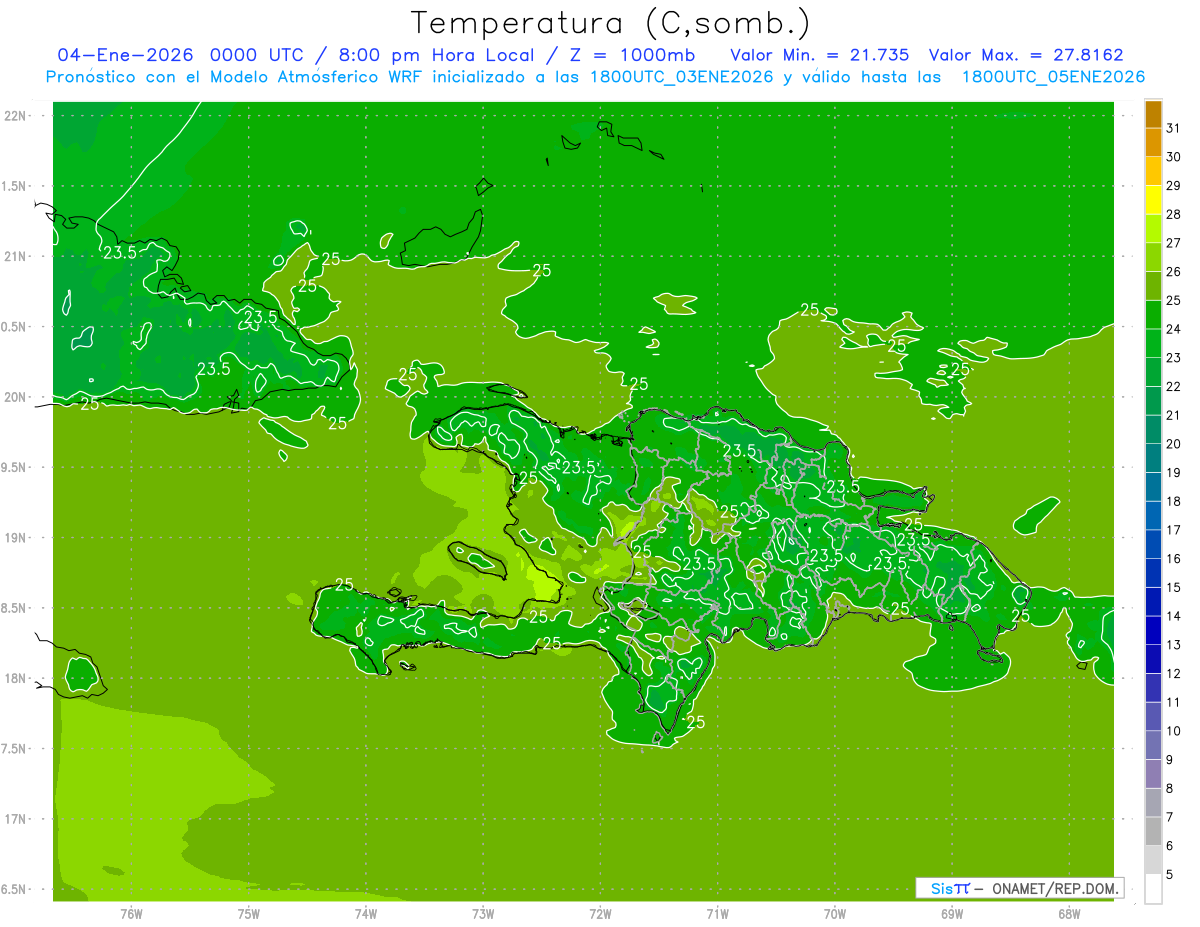Pick the olive-green legend swatch between 25 and 26
Image resolution: width=1200 pixels, height=927 pixels.
pos(1154,286)
